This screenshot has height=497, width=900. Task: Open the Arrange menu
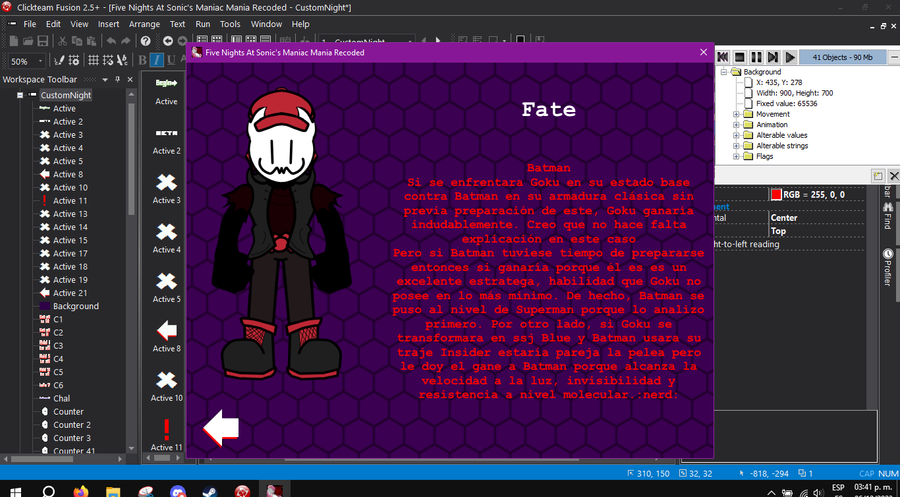144,24
